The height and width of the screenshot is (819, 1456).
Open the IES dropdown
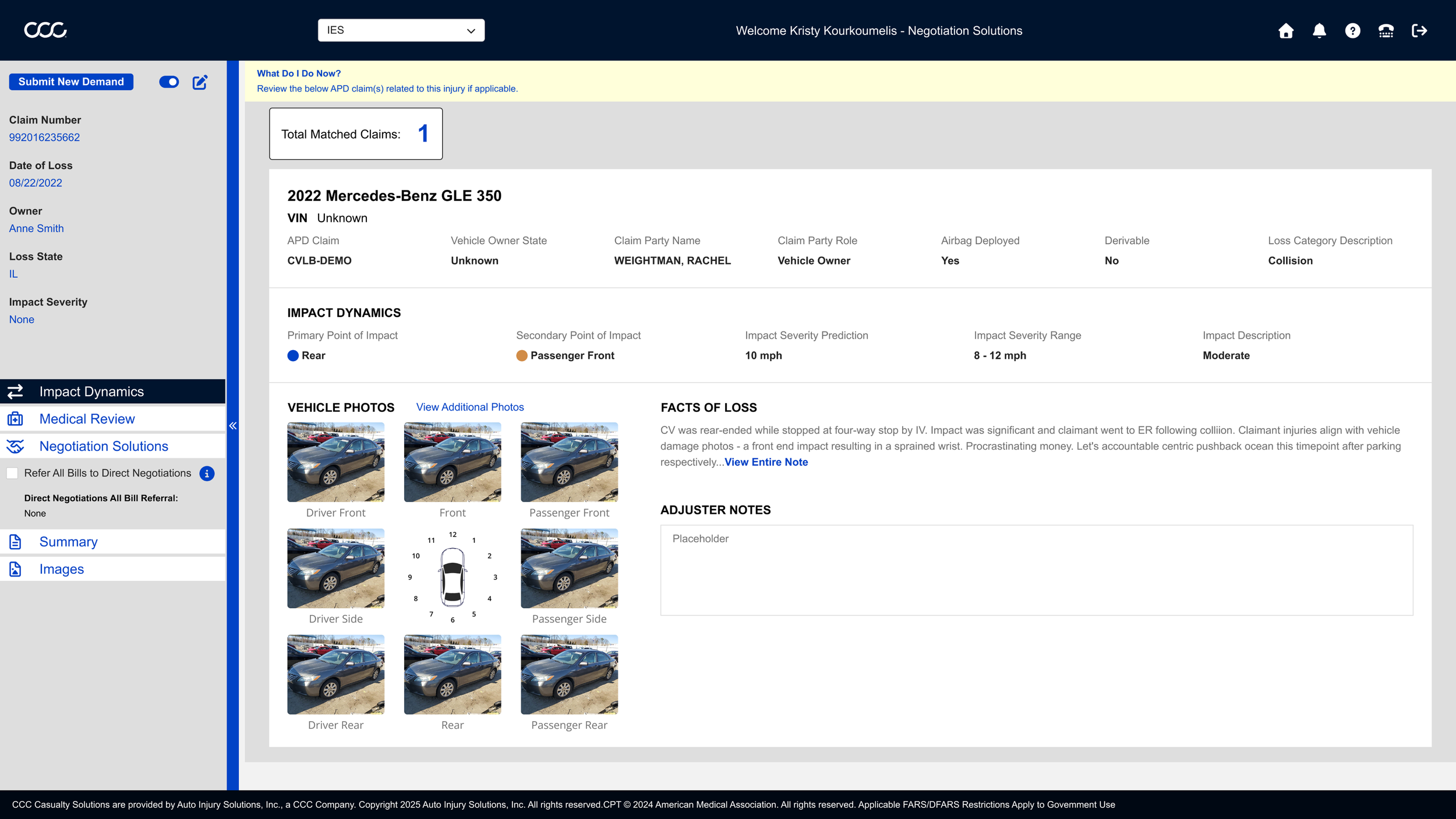pyautogui.click(x=401, y=30)
